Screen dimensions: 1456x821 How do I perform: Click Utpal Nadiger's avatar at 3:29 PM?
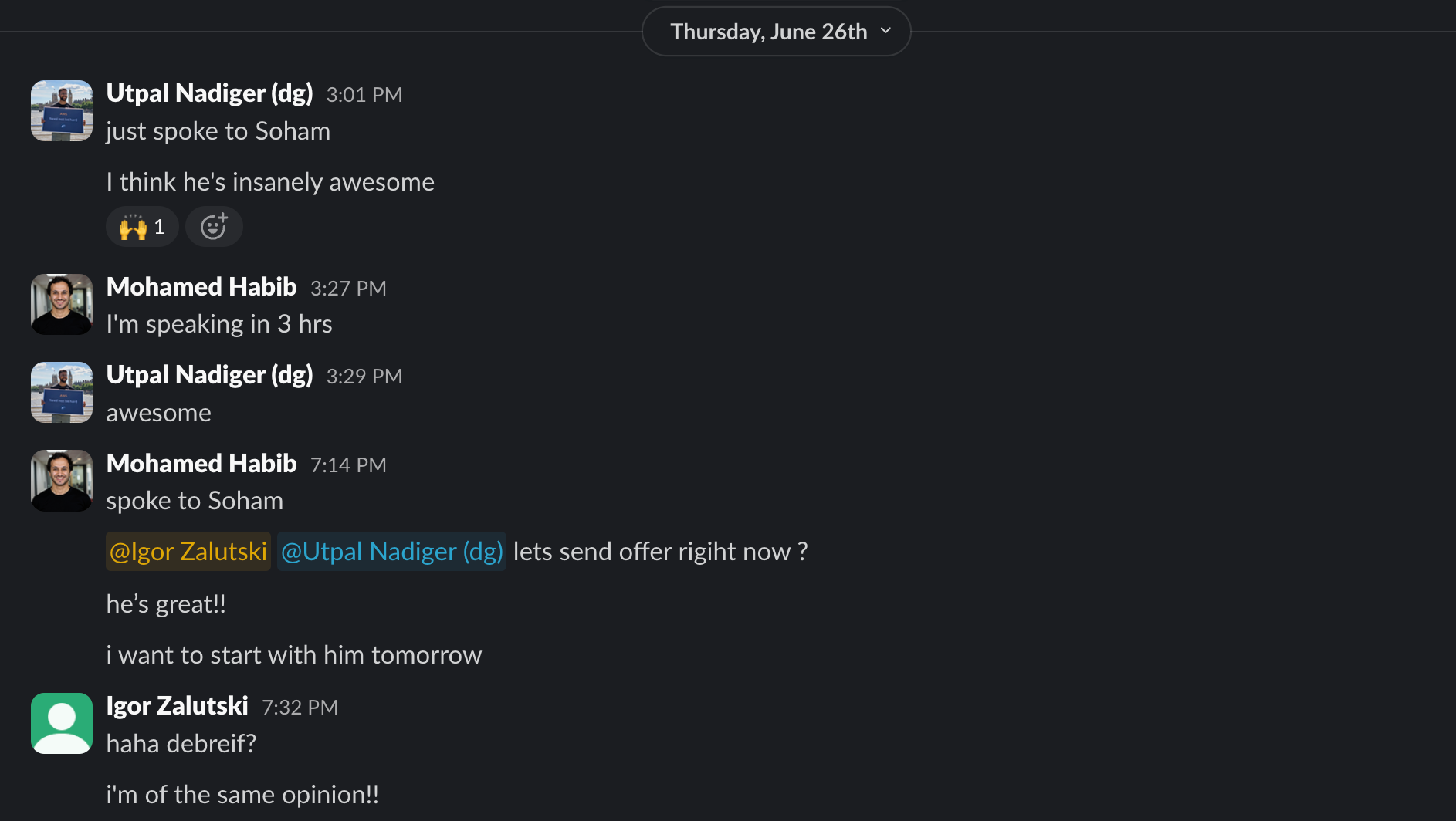click(x=62, y=393)
